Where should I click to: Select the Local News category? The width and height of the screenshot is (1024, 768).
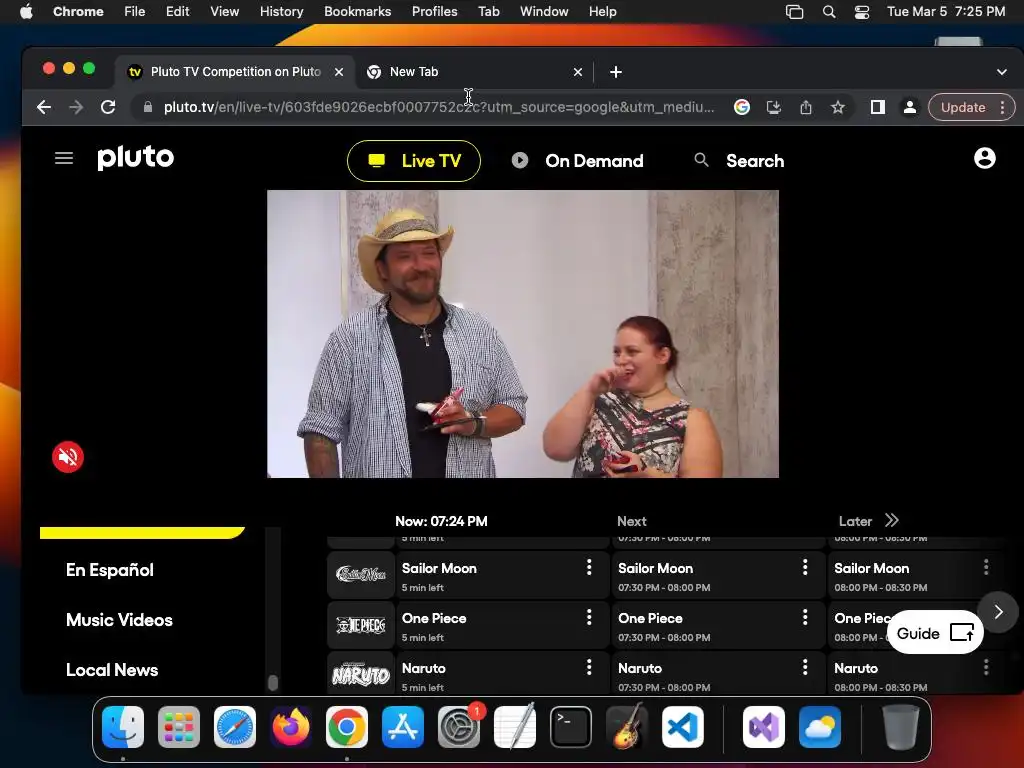coord(112,670)
